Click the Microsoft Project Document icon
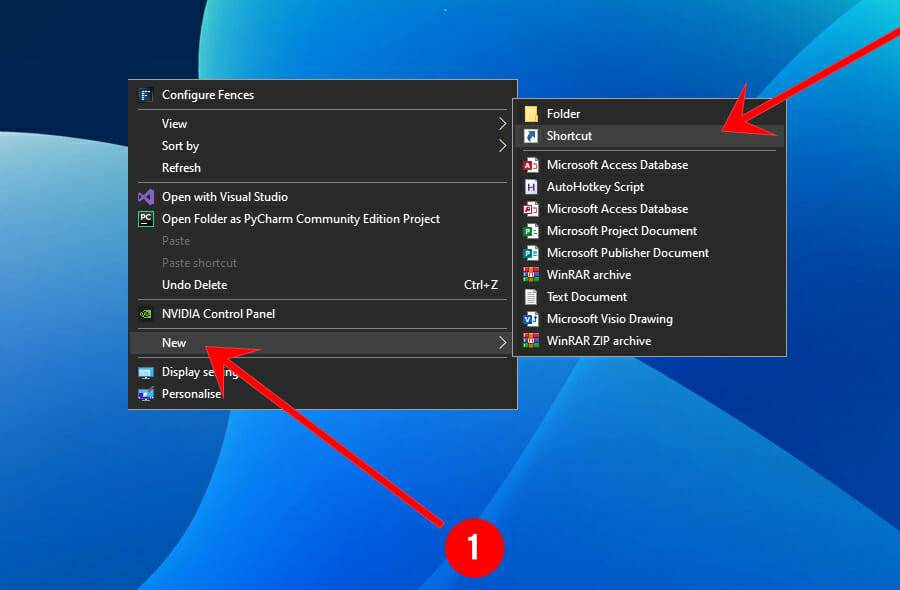 [x=530, y=231]
